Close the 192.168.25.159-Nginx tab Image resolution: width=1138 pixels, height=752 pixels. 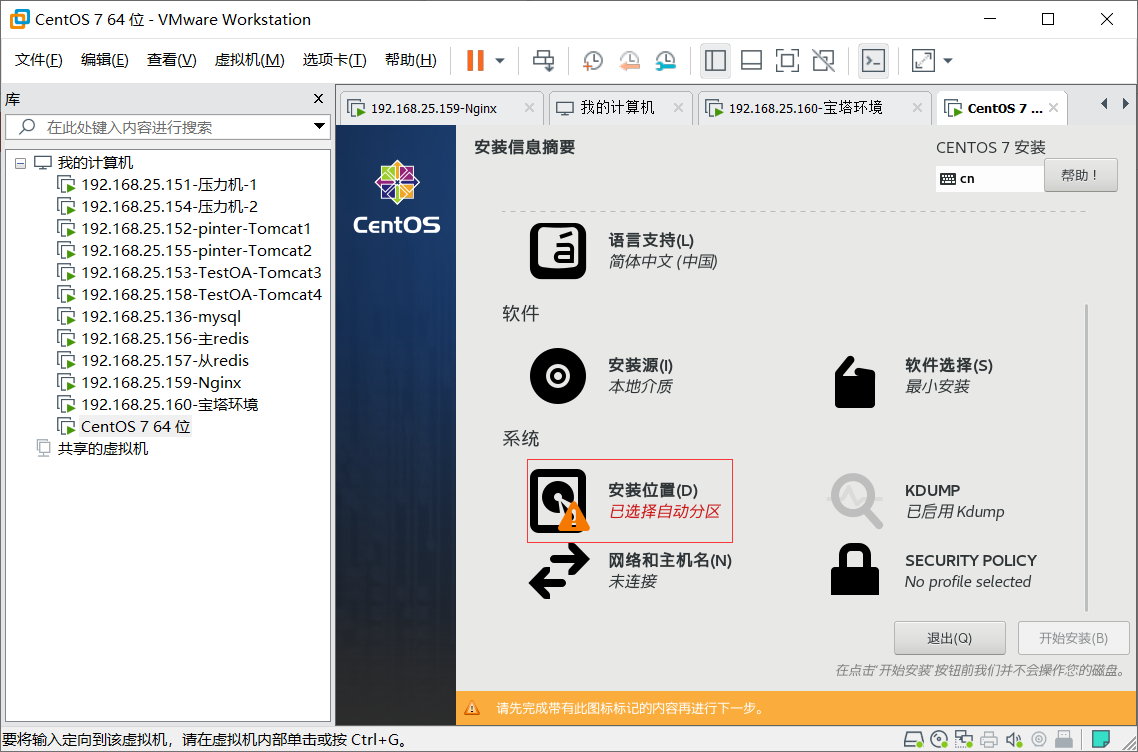[529, 108]
